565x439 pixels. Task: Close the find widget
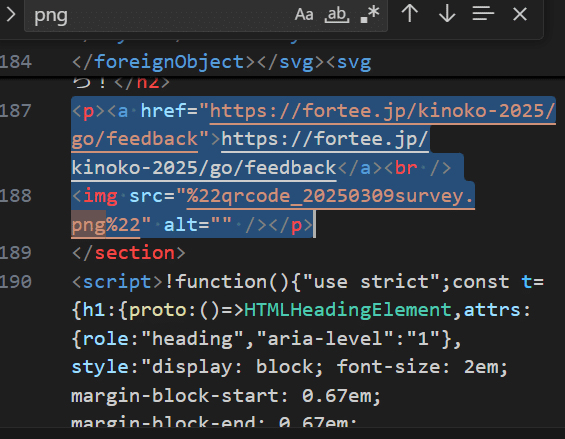point(520,14)
